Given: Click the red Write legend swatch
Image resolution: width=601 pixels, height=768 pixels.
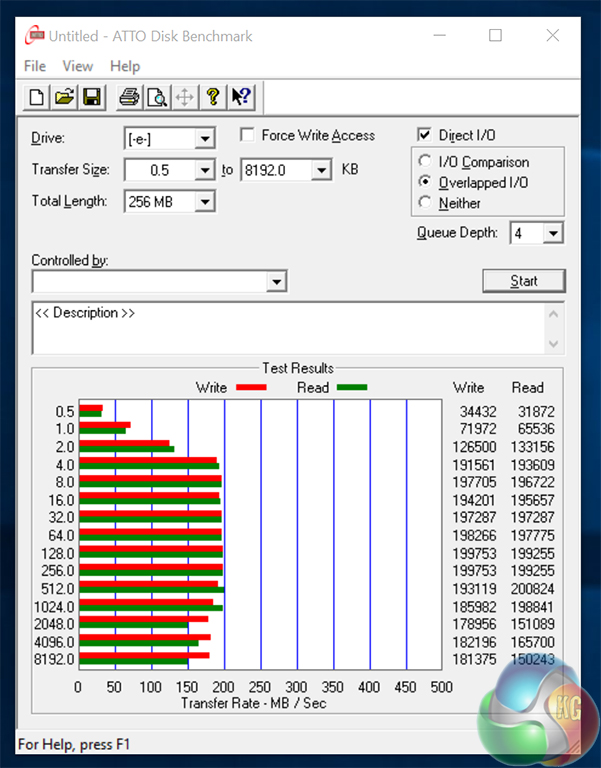Looking at the screenshot, I should 251,387.
